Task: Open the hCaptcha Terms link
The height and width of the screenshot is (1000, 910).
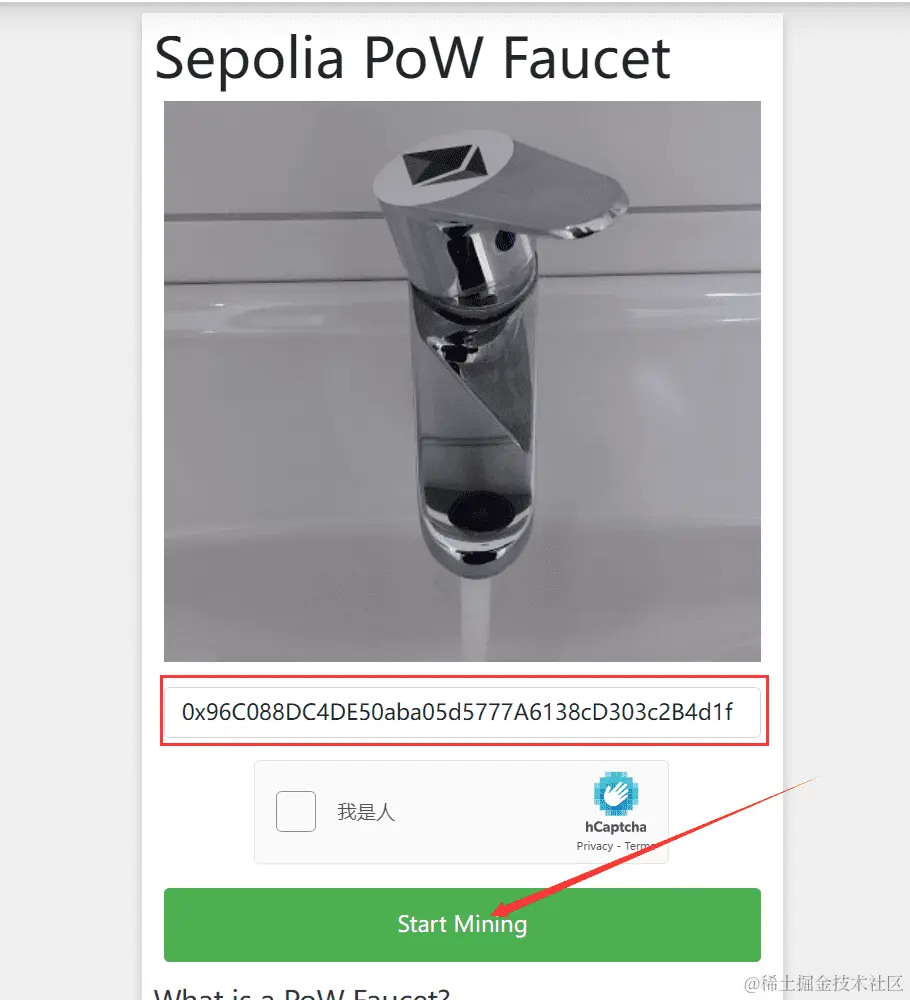Action: pos(640,846)
